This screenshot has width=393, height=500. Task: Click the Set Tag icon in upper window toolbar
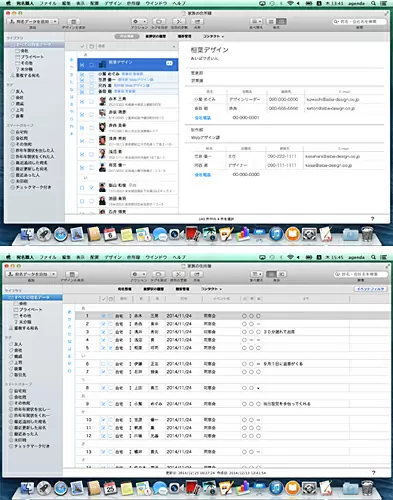pyautogui.click(x=160, y=22)
